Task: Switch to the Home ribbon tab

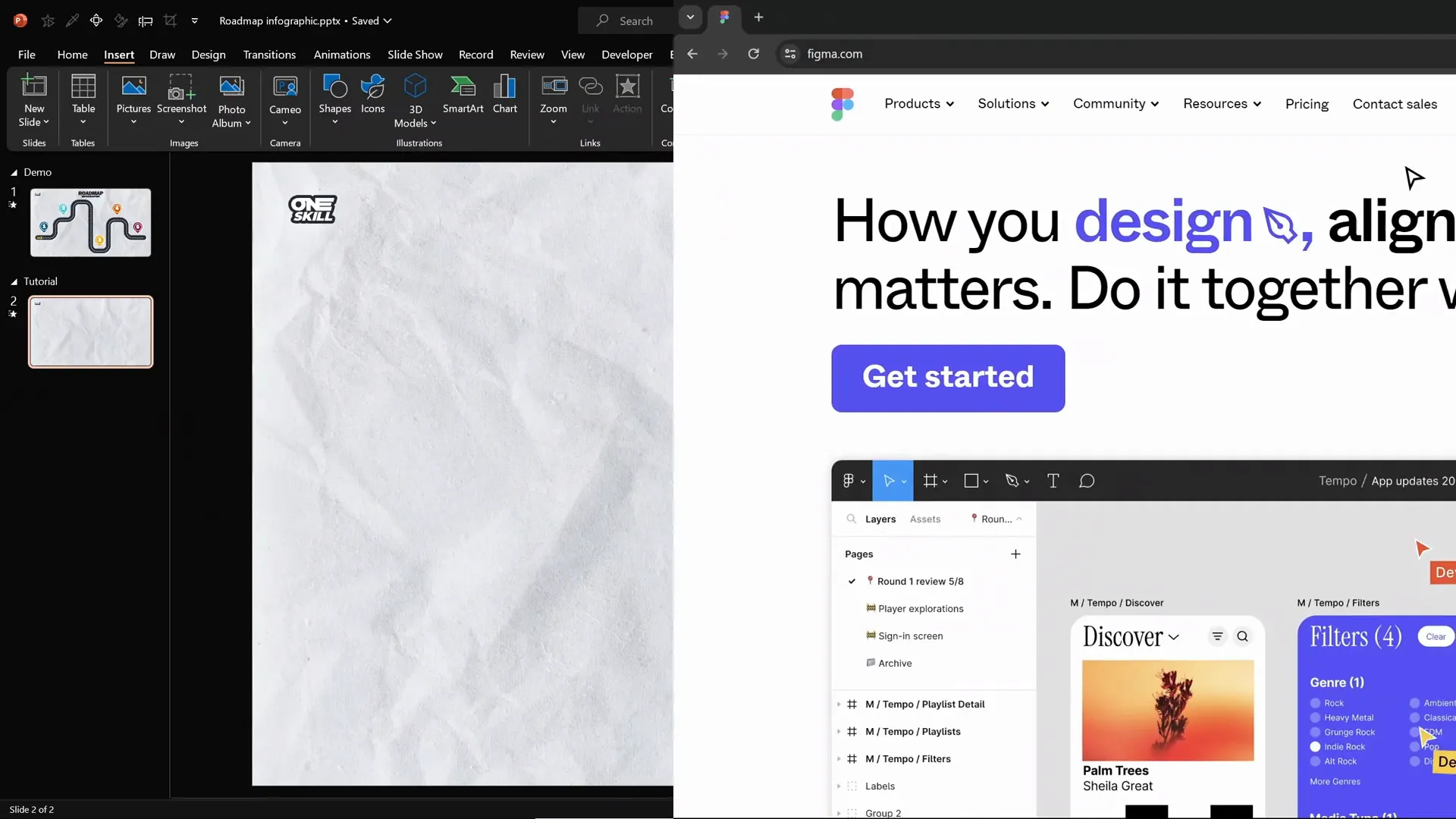Action: tap(72, 55)
